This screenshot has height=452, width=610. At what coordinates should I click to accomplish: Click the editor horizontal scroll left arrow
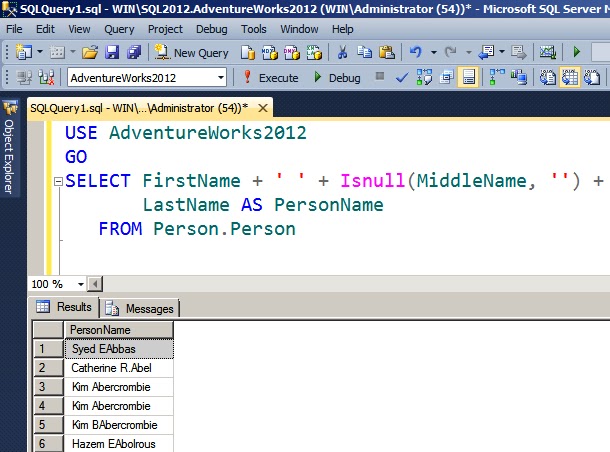[95, 284]
